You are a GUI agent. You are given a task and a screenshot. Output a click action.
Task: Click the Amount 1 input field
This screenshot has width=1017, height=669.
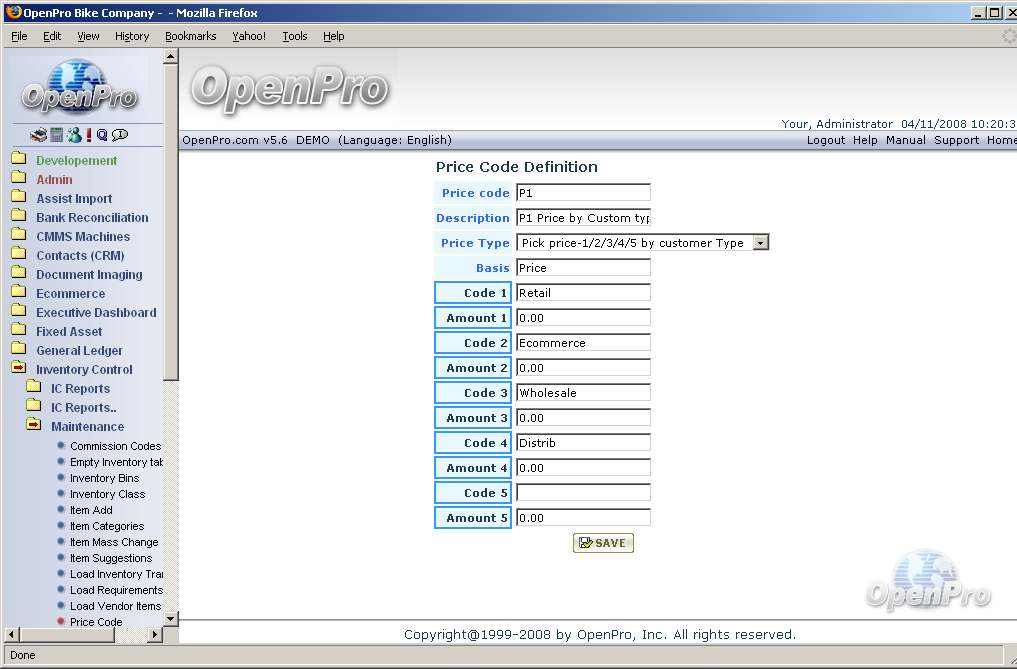pyautogui.click(x=583, y=318)
